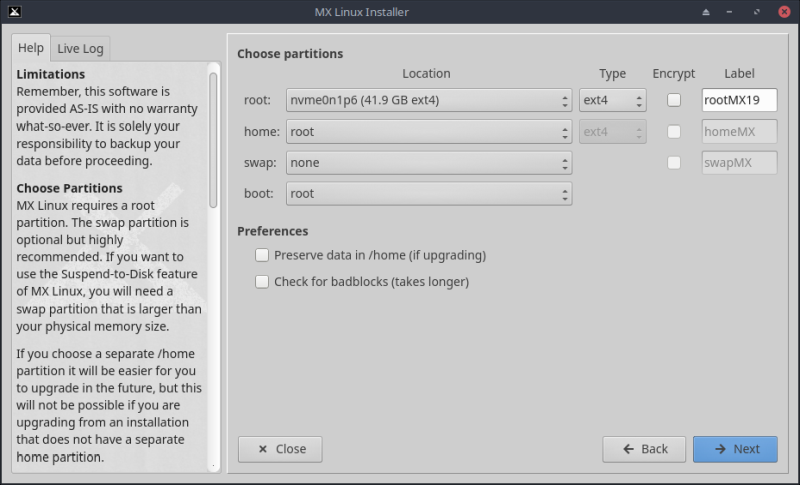Open the Live Log tab
Viewport: 800px width, 485px height.
[80, 48]
